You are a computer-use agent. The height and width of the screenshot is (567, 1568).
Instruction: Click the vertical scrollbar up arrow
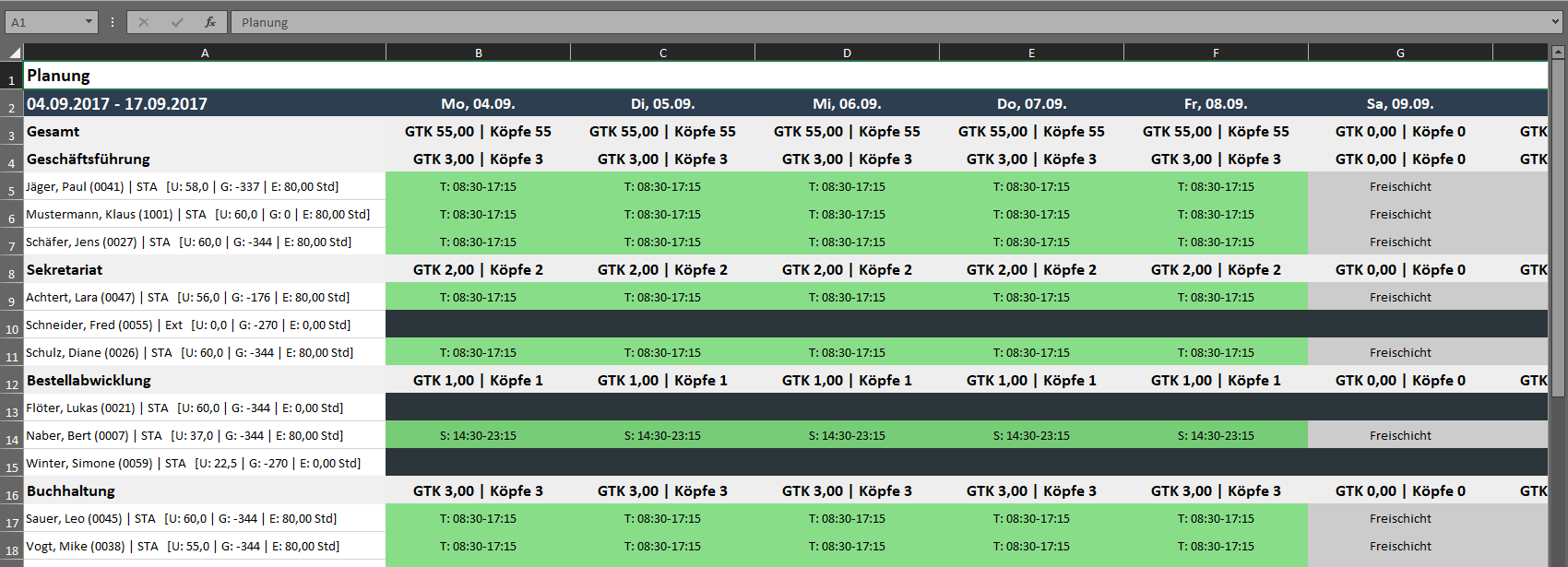click(1559, 53)
